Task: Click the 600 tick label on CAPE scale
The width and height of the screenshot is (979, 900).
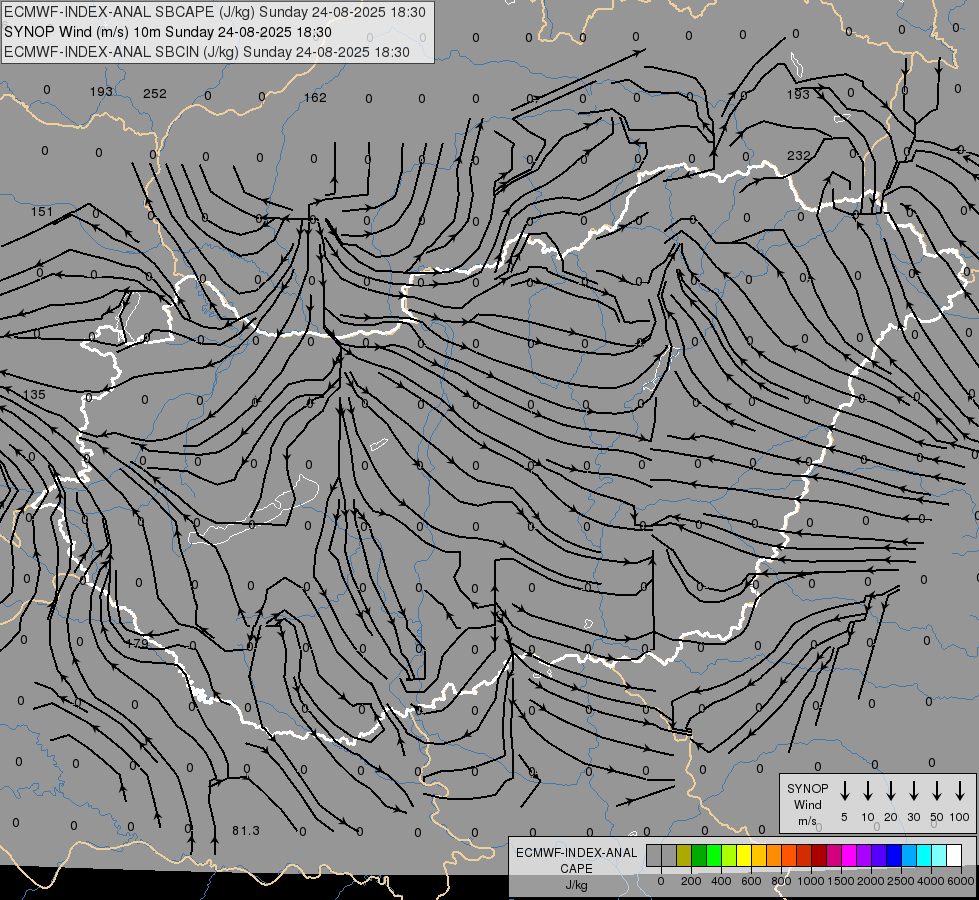Action: (751, 881)
